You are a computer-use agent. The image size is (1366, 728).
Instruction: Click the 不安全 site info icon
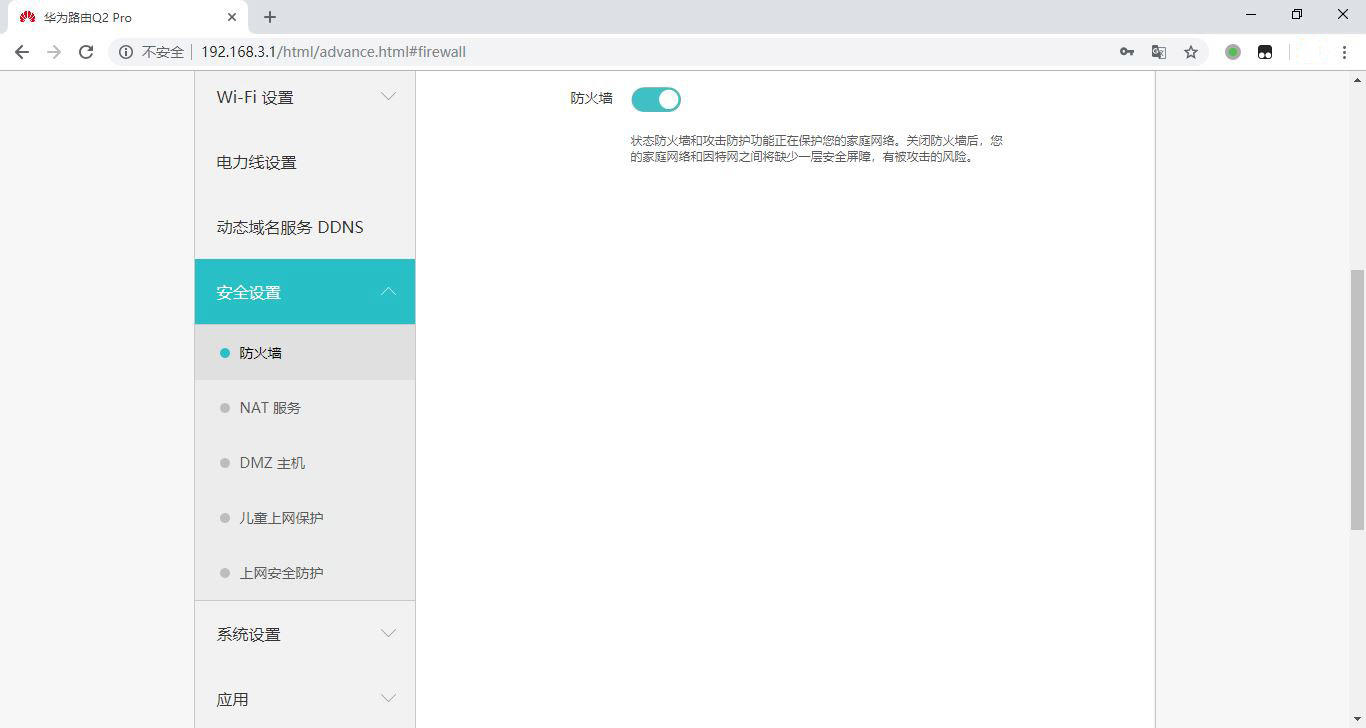[x=126, y=52]
